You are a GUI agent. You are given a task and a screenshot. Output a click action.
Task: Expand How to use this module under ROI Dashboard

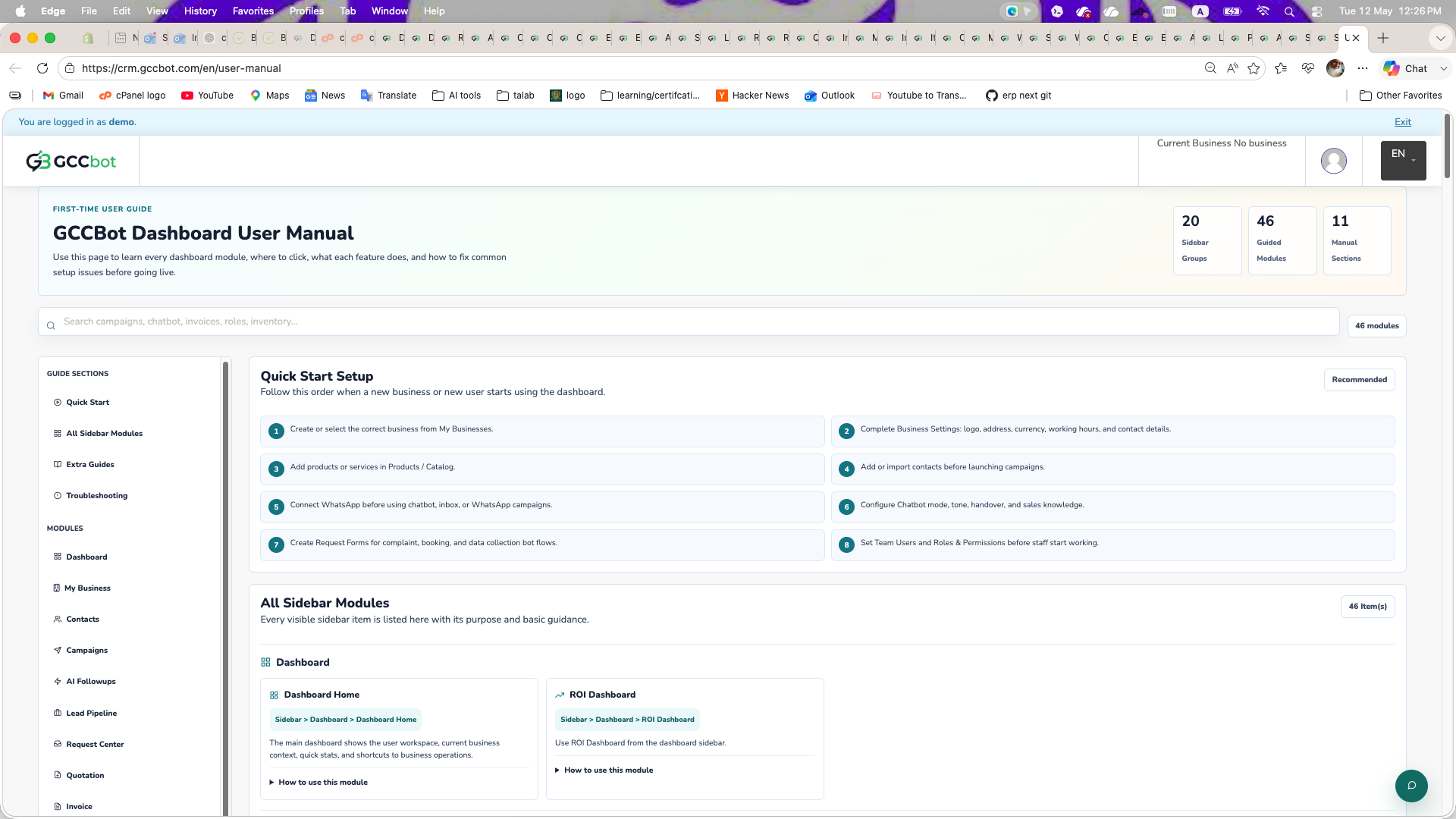[604, 770]
